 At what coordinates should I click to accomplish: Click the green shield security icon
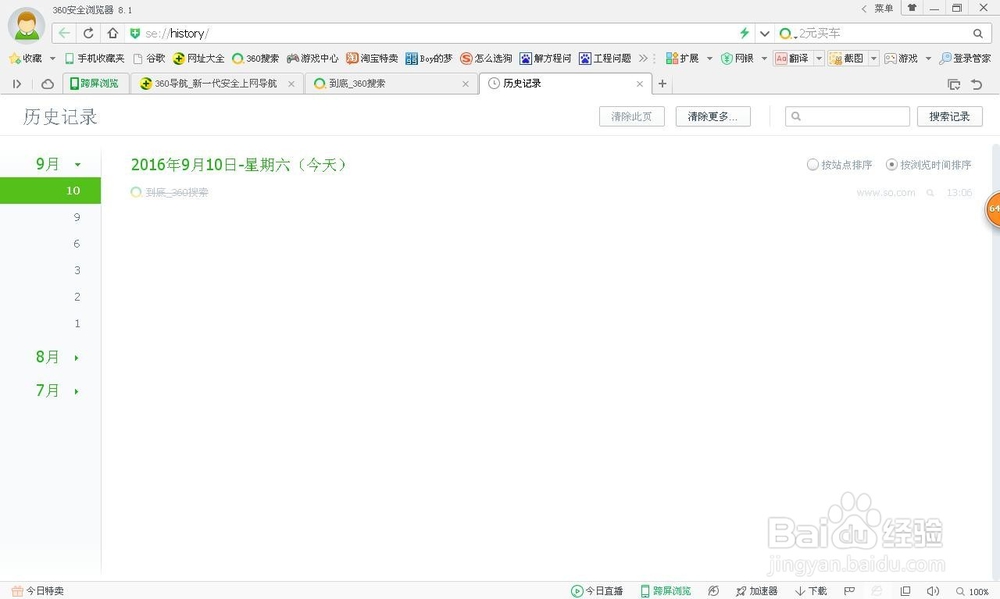coord(135,33)
